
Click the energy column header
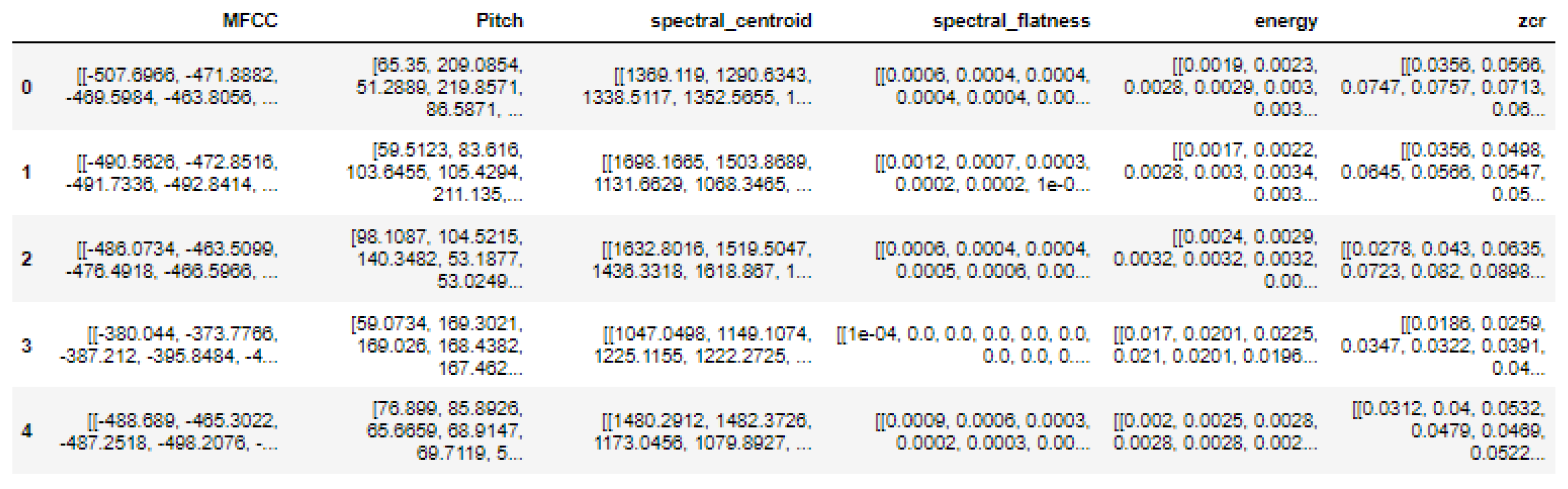[x=1286, y=20]
